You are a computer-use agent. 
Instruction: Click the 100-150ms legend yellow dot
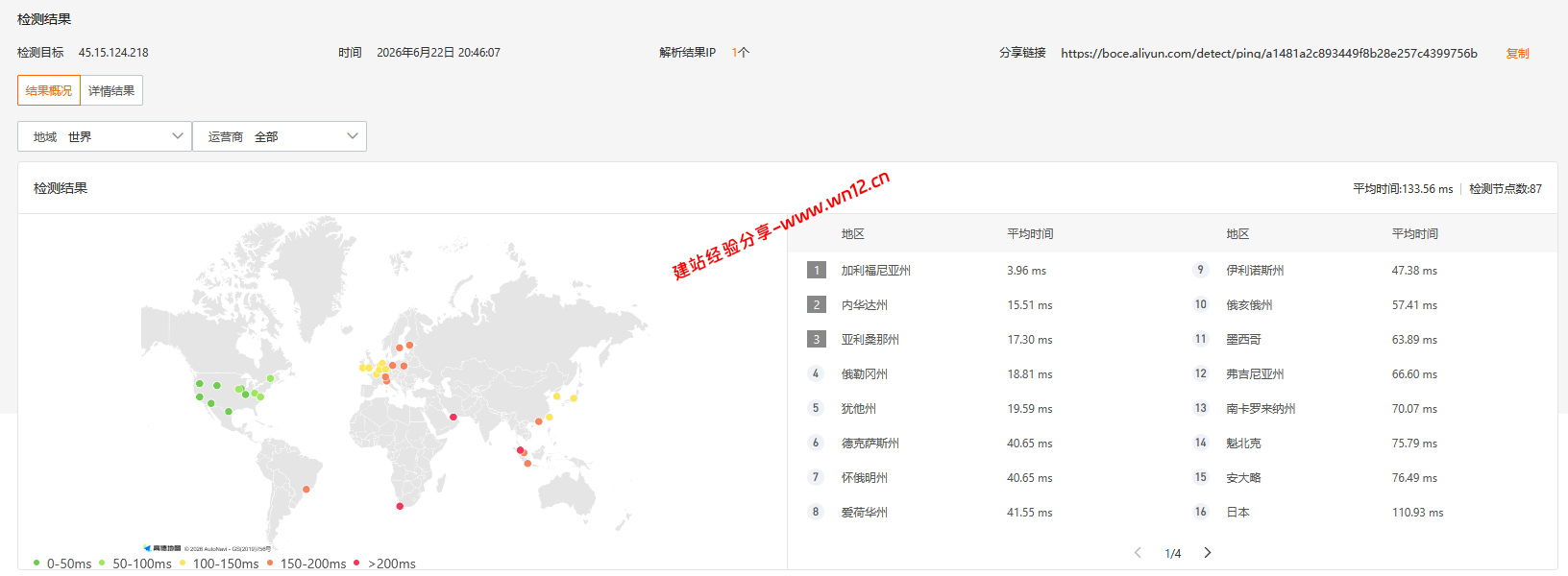(x=183, y=563)
